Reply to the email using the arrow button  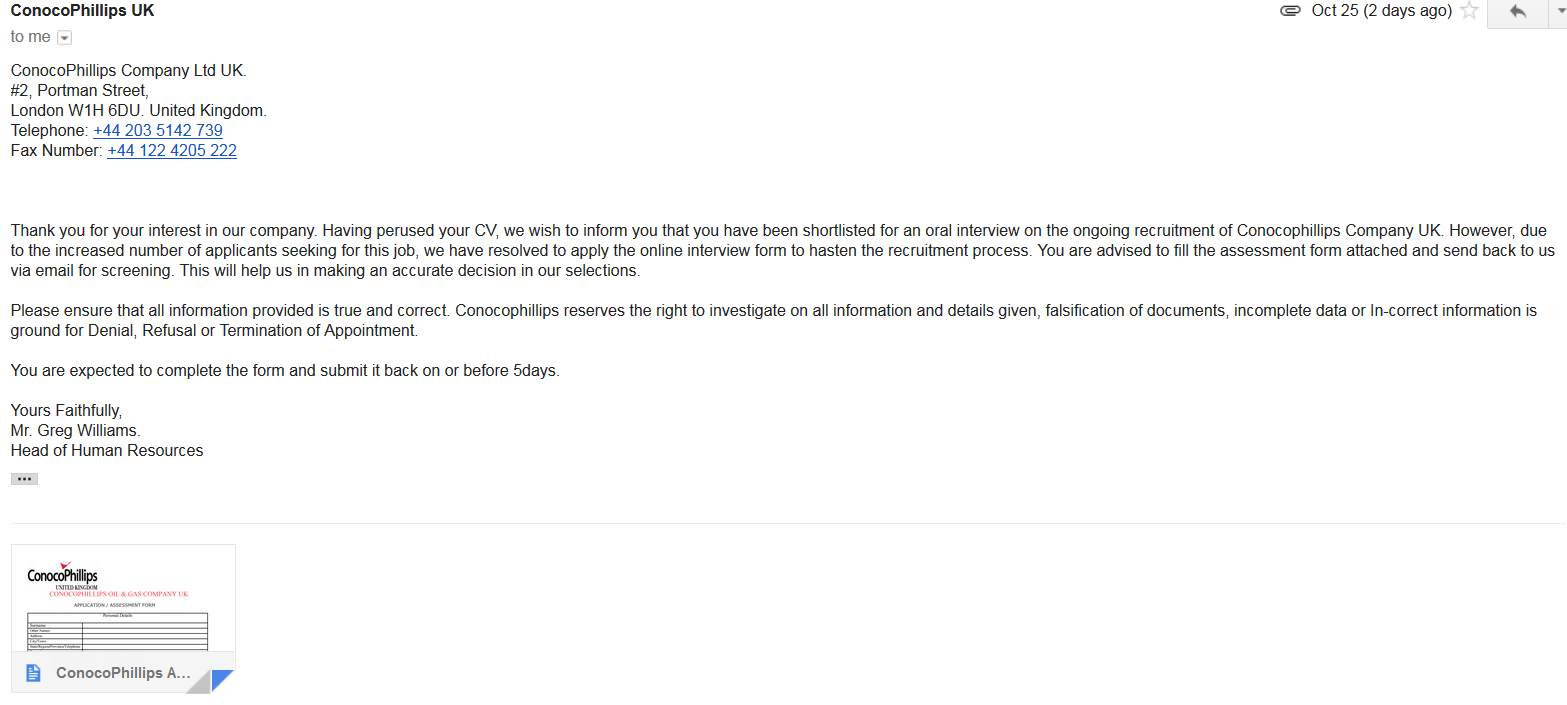[x=1518, y=12]
